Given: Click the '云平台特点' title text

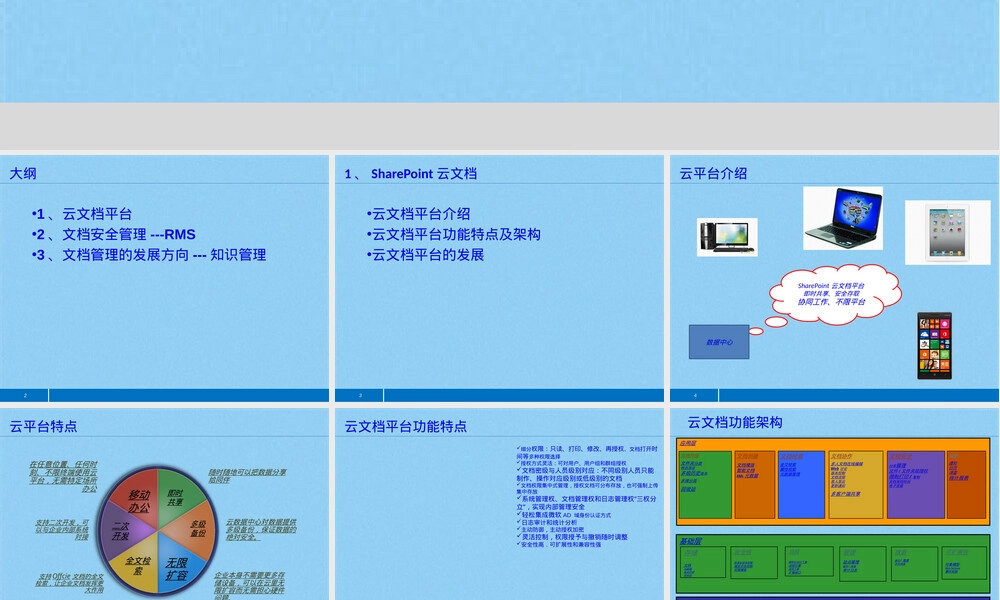Looking at the screenshot, I should click(x=43, y=426).
